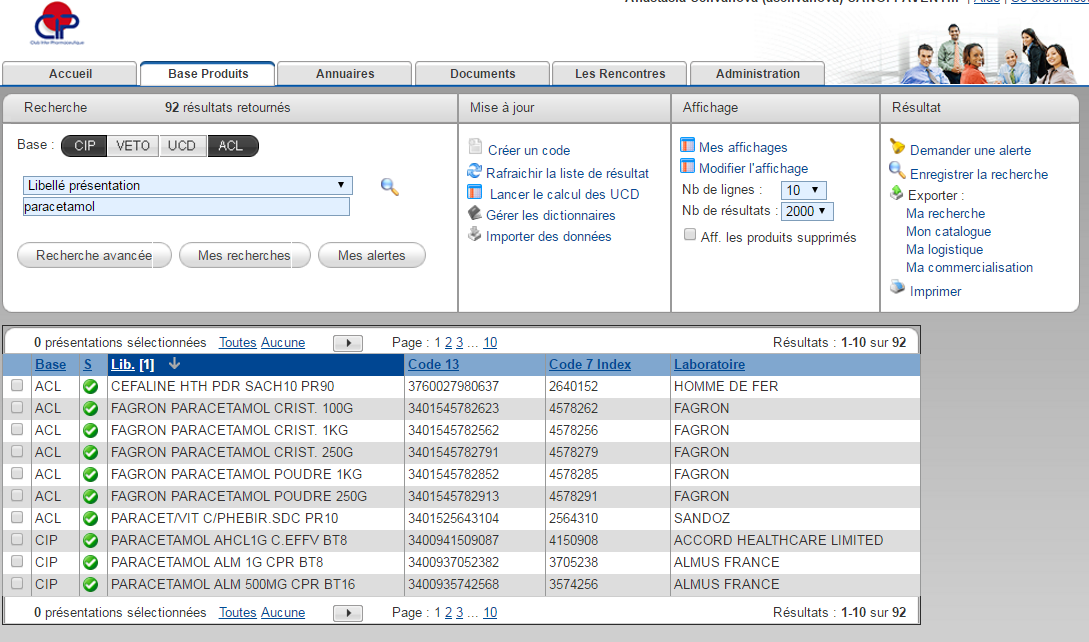Click the Créer un code icon

[475, 147]
